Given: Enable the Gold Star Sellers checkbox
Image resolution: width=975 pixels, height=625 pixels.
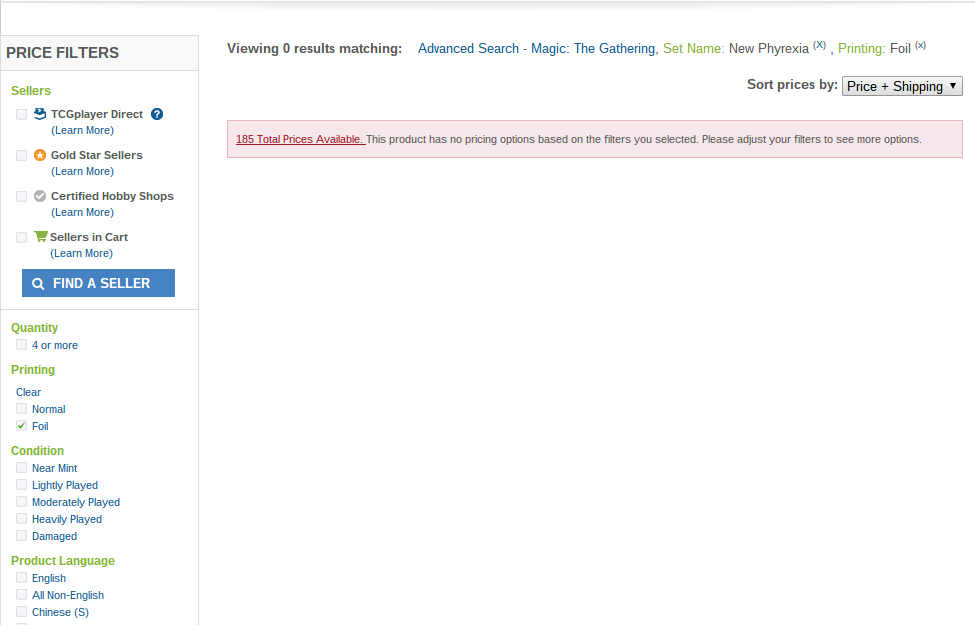Looking at the screenshot, I should [x=22, y=155].
